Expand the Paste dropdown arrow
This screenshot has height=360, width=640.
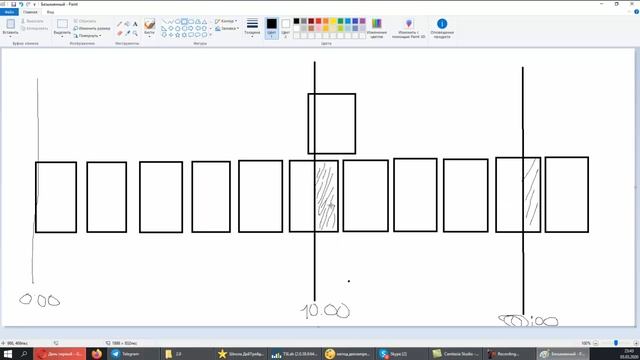11,35
